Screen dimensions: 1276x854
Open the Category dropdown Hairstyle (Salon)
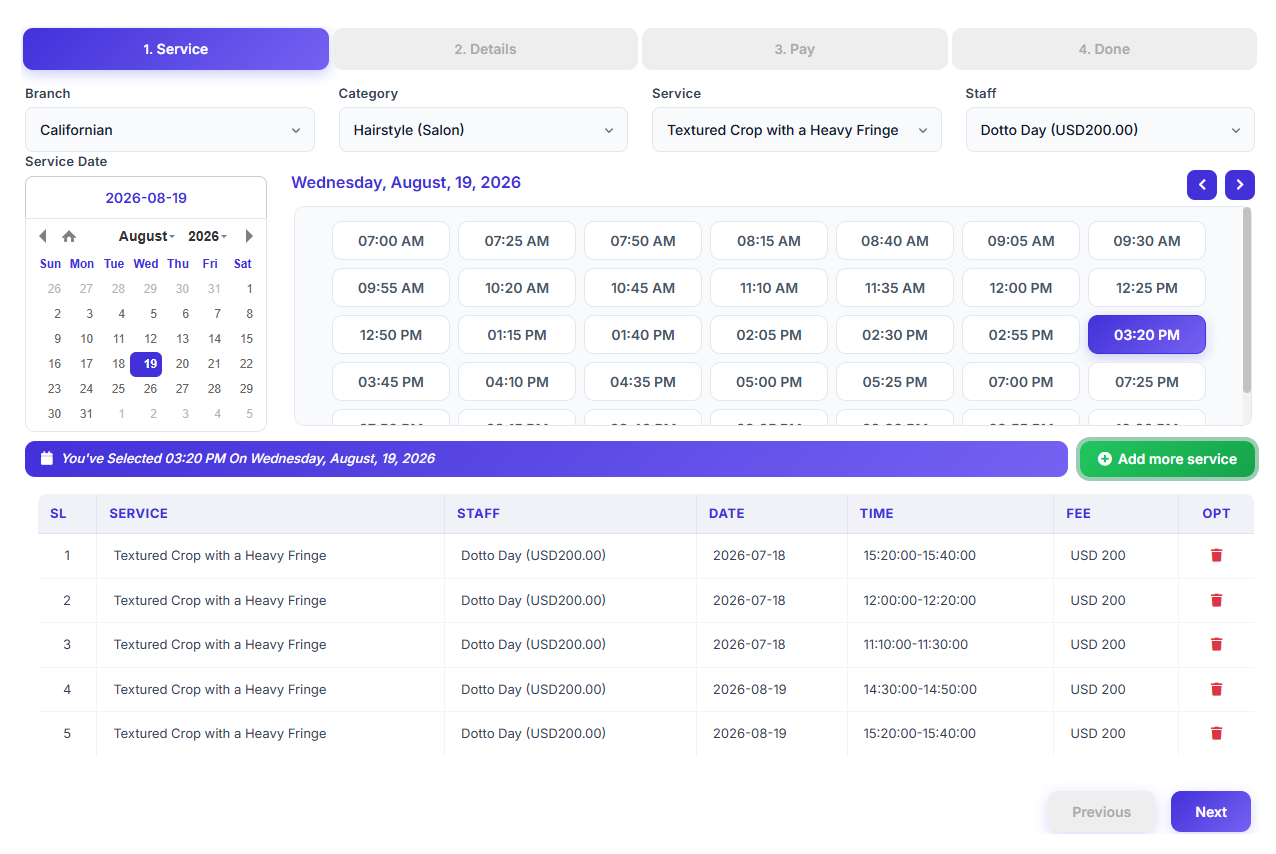tap(483, 130)
